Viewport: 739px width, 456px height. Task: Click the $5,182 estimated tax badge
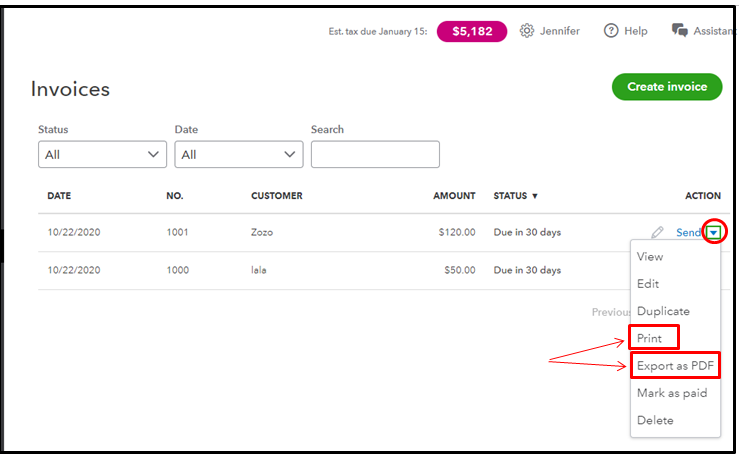pyautogui.click(x=472, y=32)
